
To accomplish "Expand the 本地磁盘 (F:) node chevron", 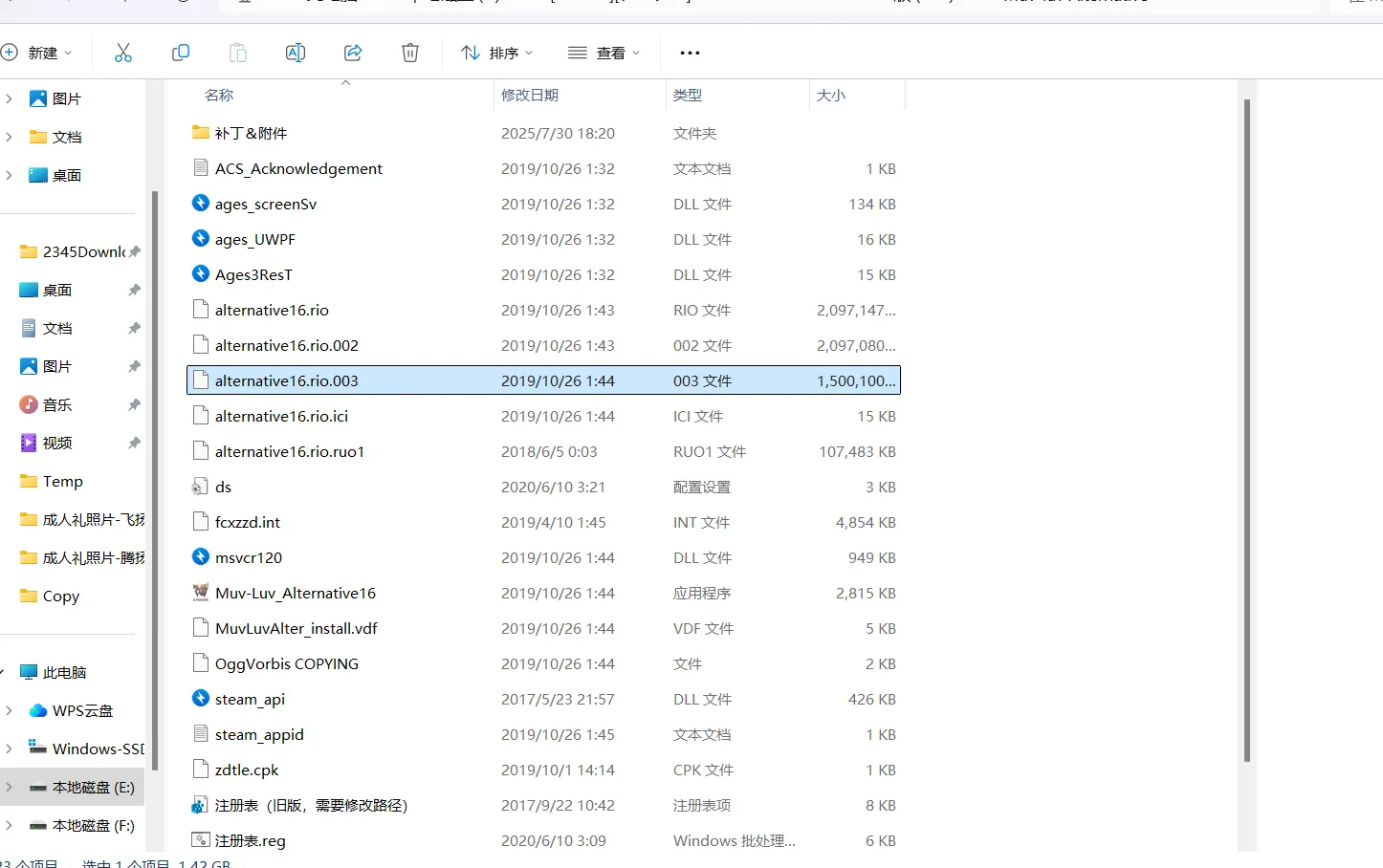I will (x=10, y=825).
